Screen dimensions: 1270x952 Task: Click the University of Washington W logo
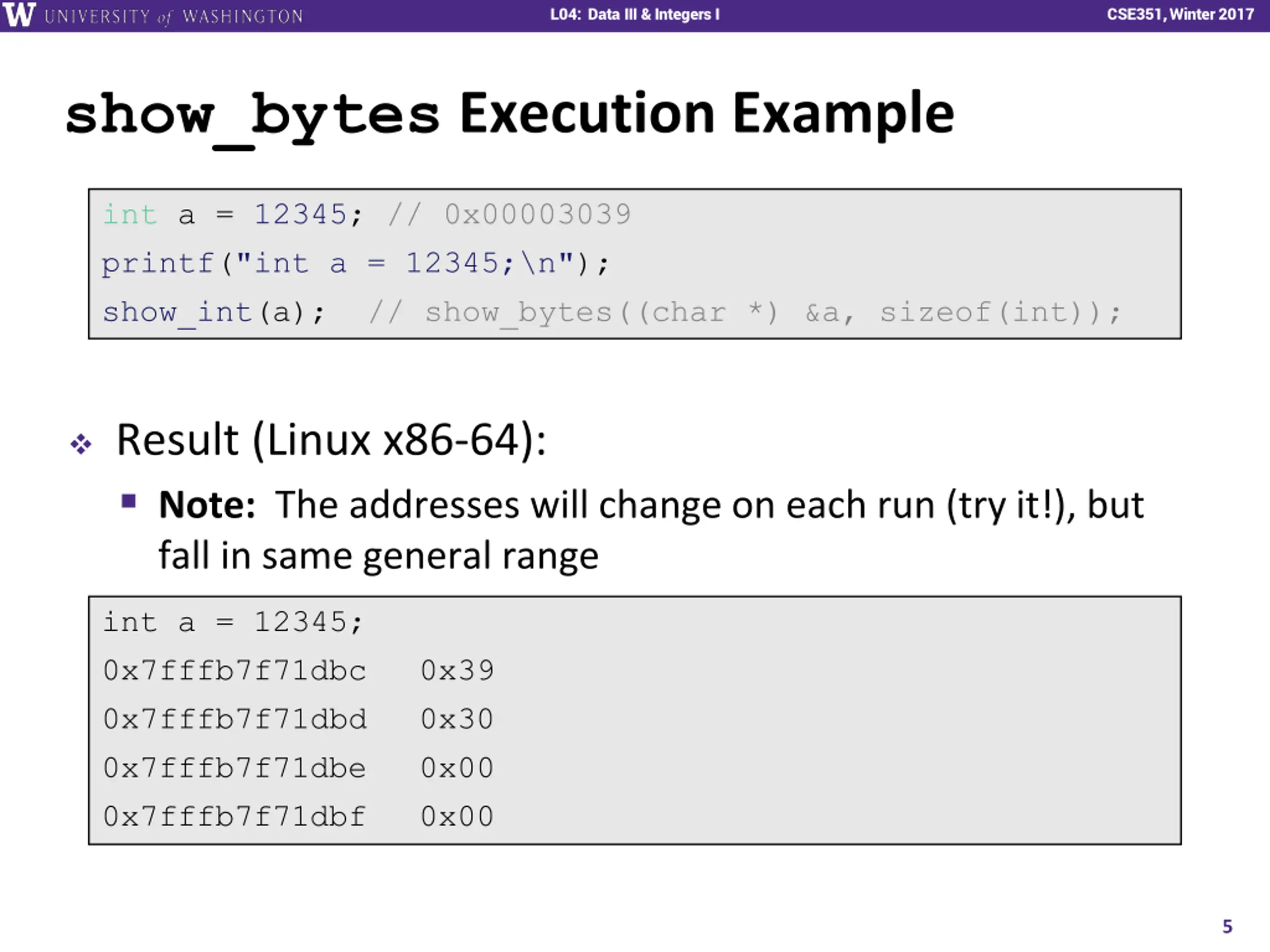coord(19,15)
